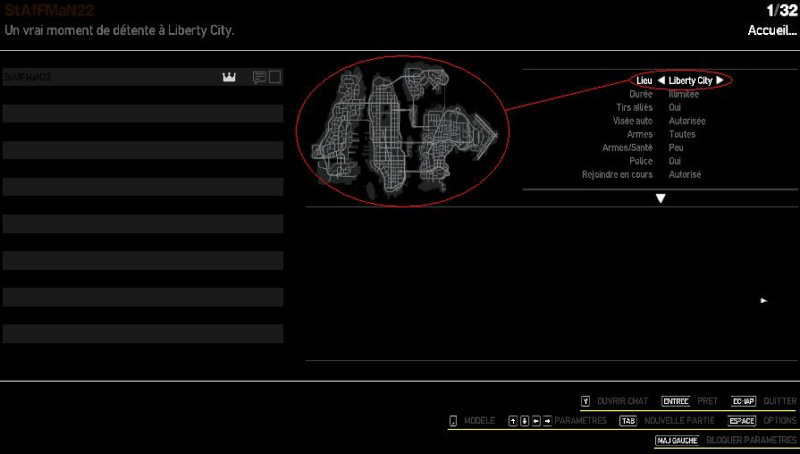This screenshot has height=454, width=800.
Task: Expand settings list with the down arrow
Action: coord(660,198)
